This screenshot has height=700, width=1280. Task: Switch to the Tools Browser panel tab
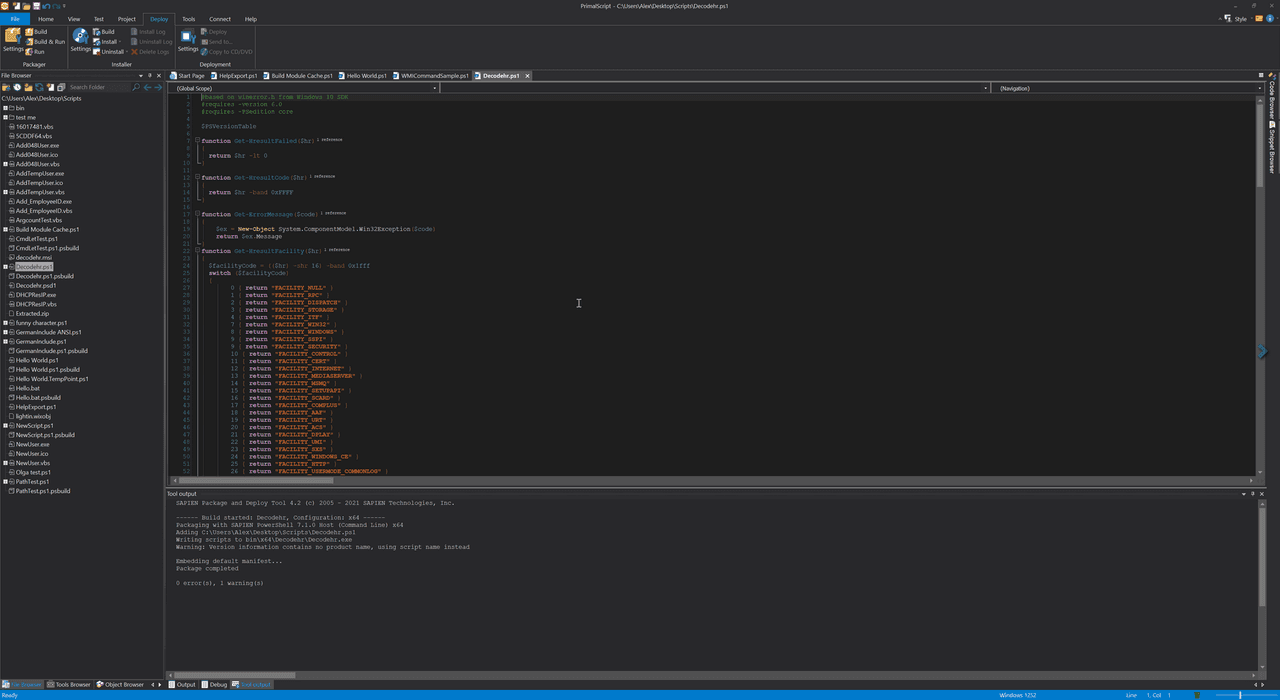pos(70,685)
